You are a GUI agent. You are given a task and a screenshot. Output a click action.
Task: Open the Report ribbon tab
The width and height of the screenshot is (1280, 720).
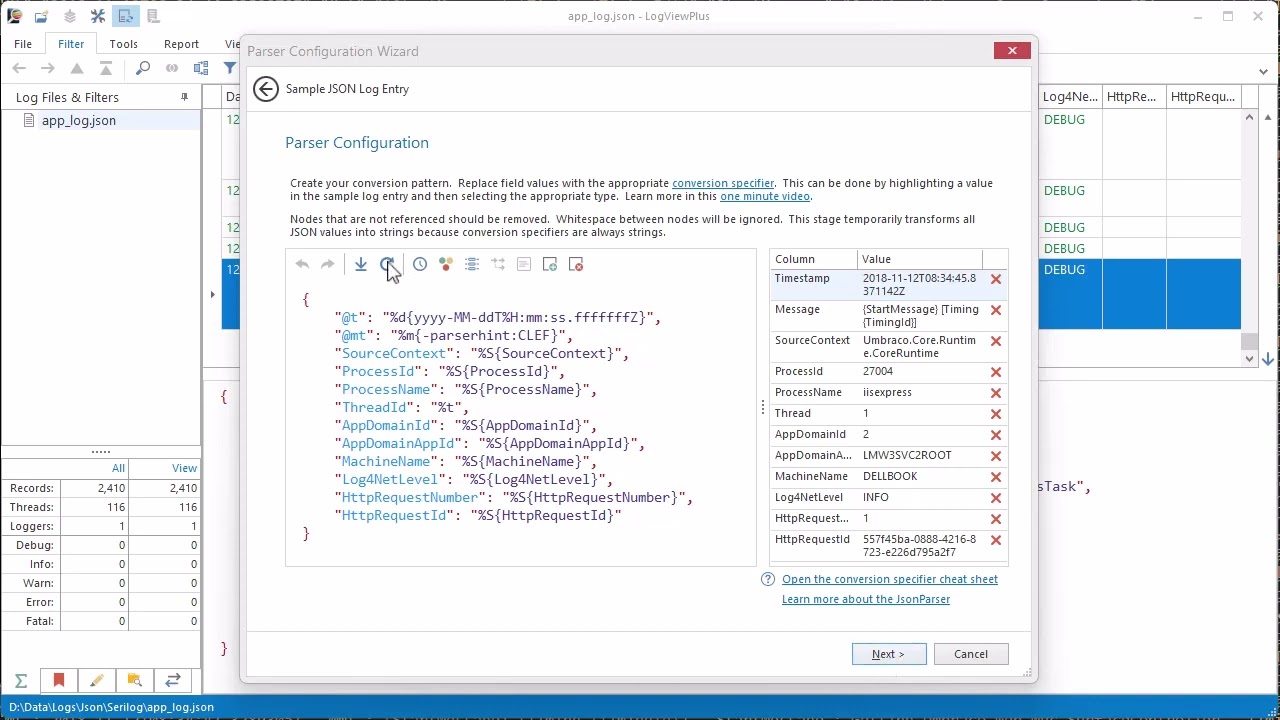point(181,44)
